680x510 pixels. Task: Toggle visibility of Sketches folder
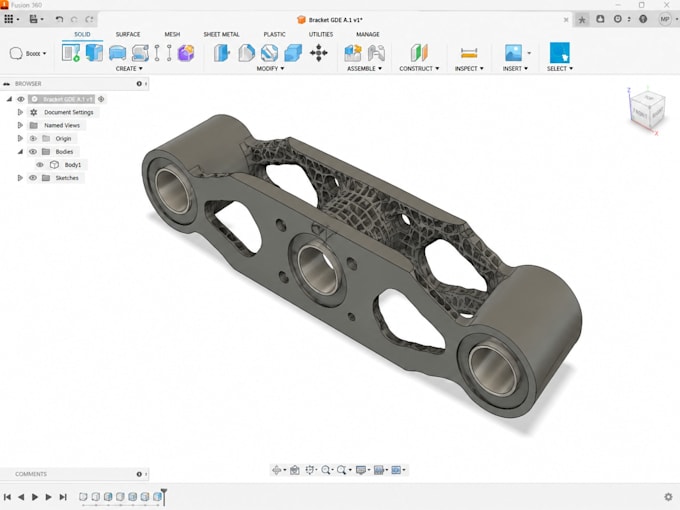pos(33,178)
